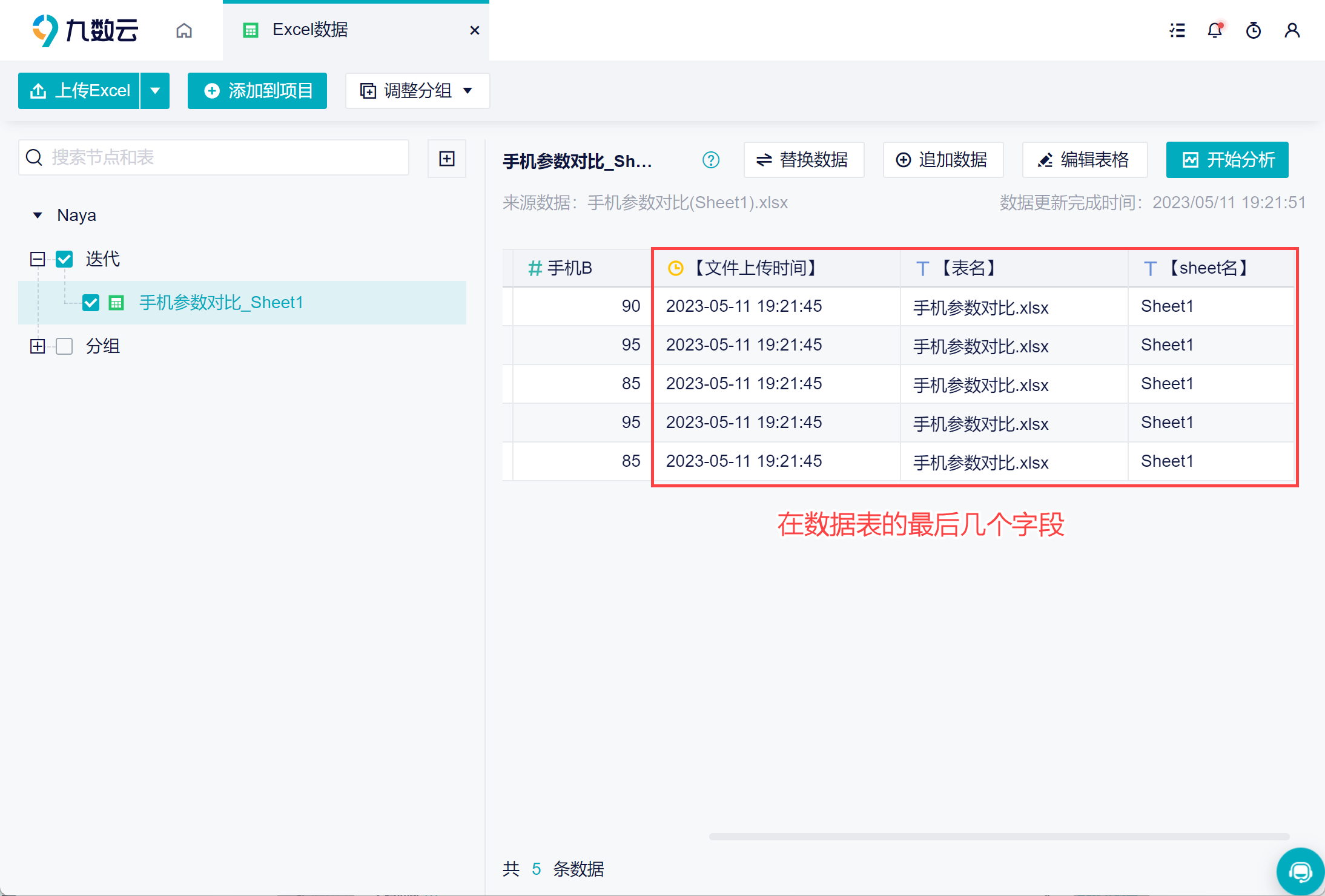Screen dimensions: 1325x896
Task: Click the 添加到项目 button
Action: point(257,91)
